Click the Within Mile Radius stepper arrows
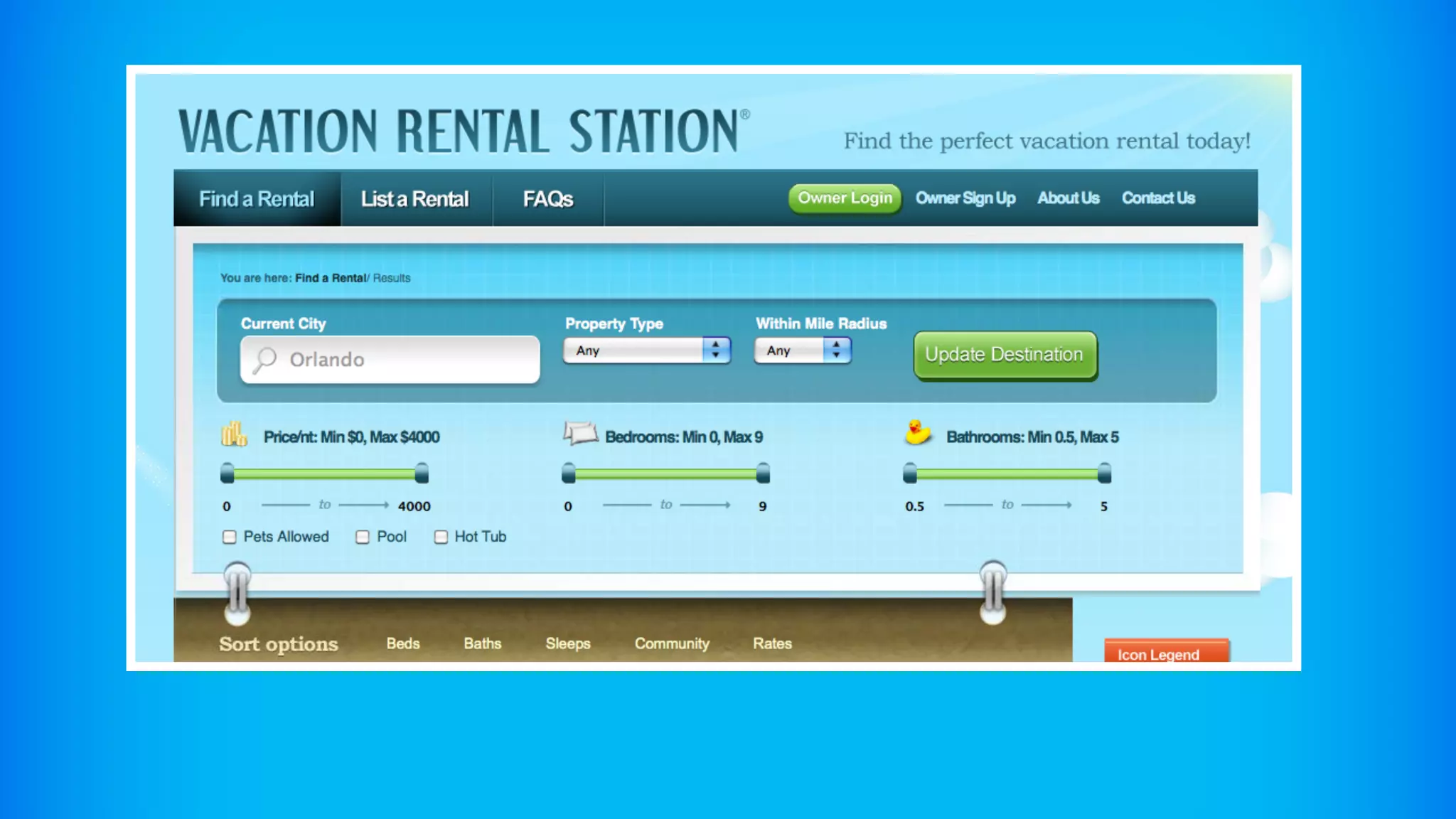Screen dimensions: 1456x819 click(837, 350)
